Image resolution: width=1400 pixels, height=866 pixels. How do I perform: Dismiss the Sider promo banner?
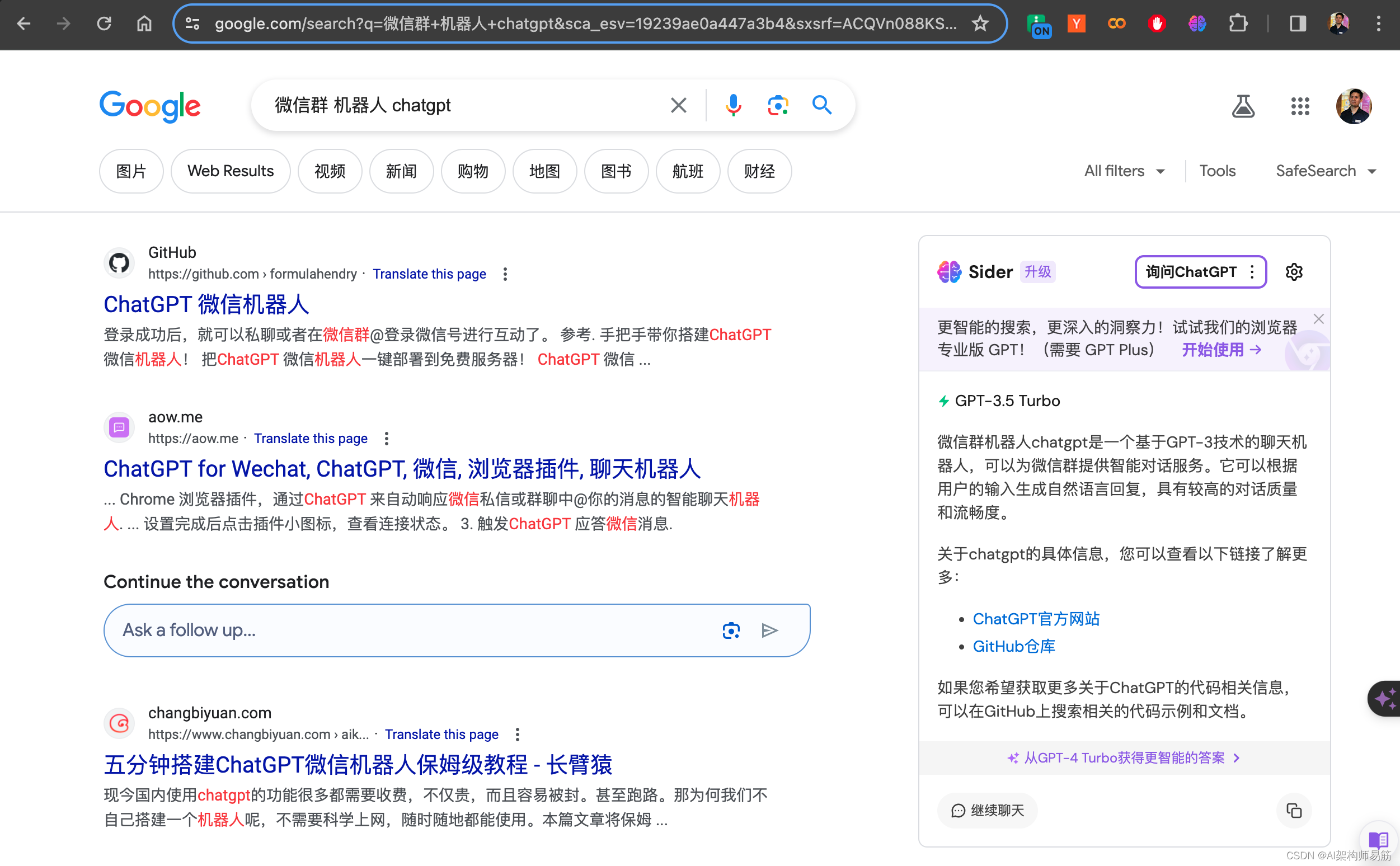point(1318,319)
